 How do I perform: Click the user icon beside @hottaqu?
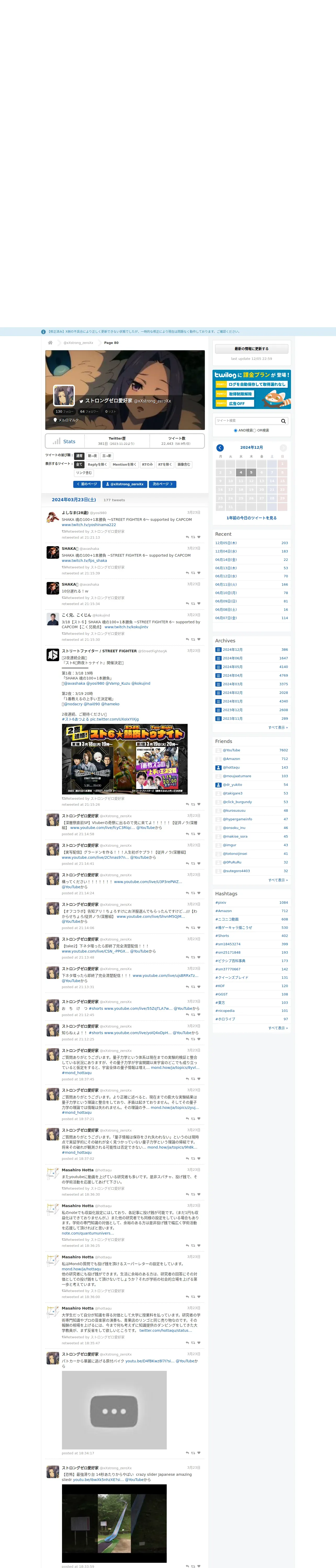(218, 768)
